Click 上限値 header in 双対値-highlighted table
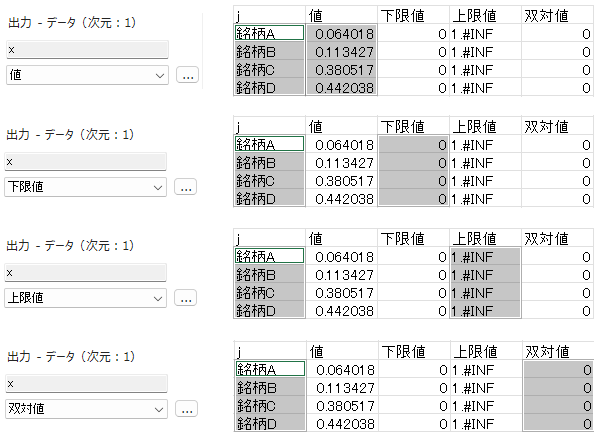Viewport: 598px width, 438px height. pos(486,351)
